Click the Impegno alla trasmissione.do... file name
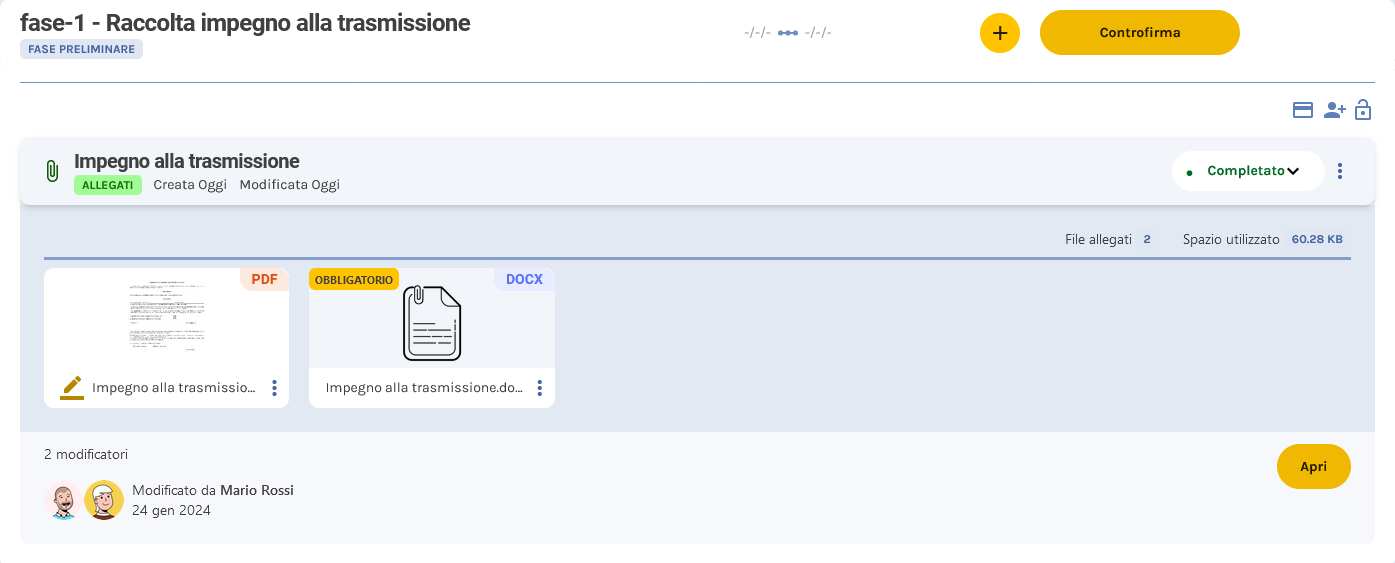This screenshot has width=1395, height=563. pos(425,388)
